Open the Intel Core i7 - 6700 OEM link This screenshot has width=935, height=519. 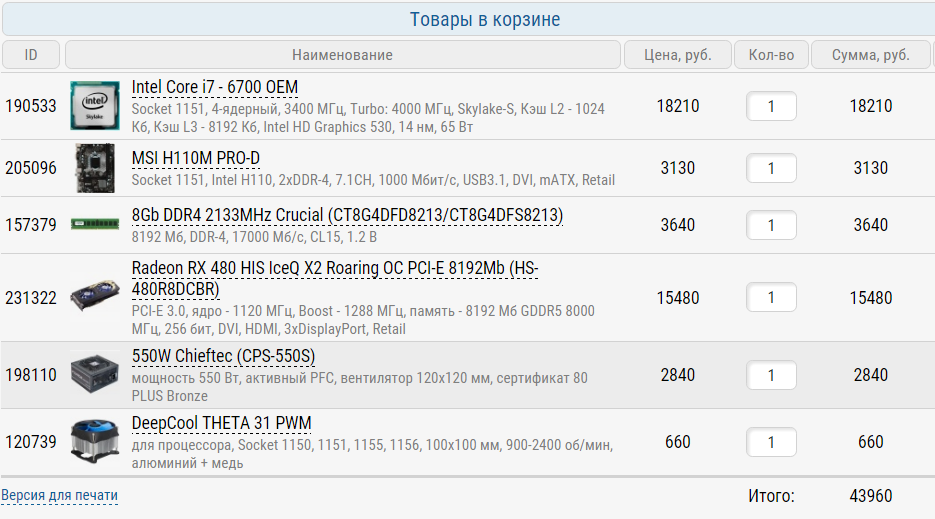pos(215,87)
